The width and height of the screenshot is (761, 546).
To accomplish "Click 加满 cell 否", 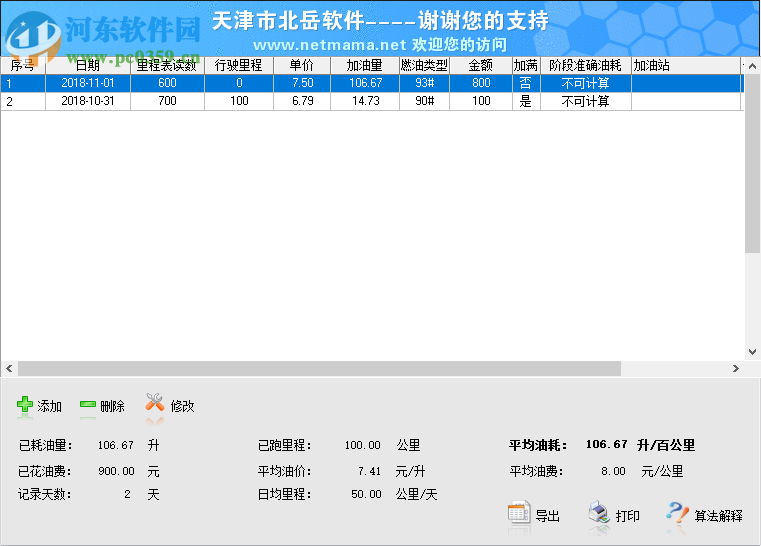I will (526, 83).
